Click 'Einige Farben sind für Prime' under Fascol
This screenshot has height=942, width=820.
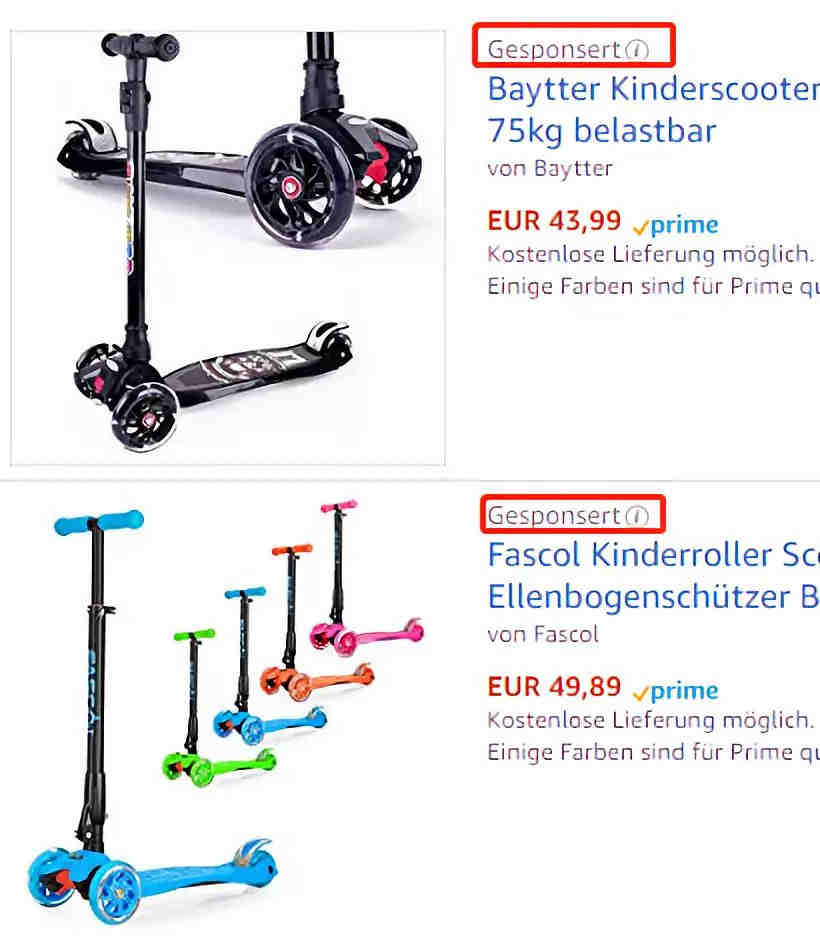pos(642,752)
